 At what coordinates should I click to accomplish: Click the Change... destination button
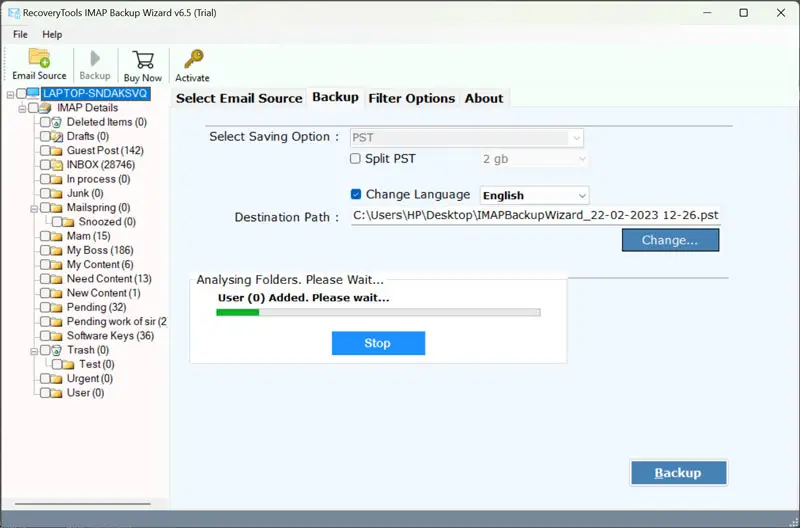coord(670,240)
